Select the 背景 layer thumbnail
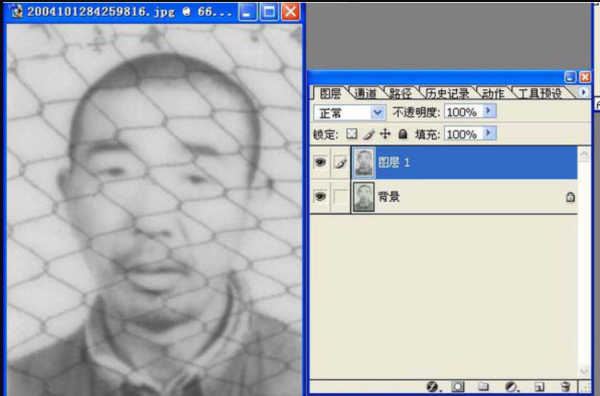Image resolution: width=600 pixels, height=396 pixels. pyautogui.click(x=364, y=197)
